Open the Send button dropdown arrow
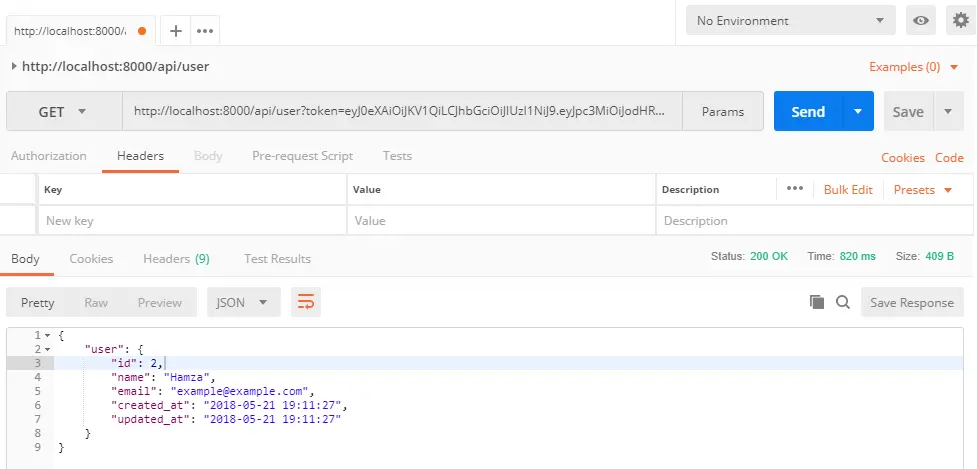 click(858, 112)
